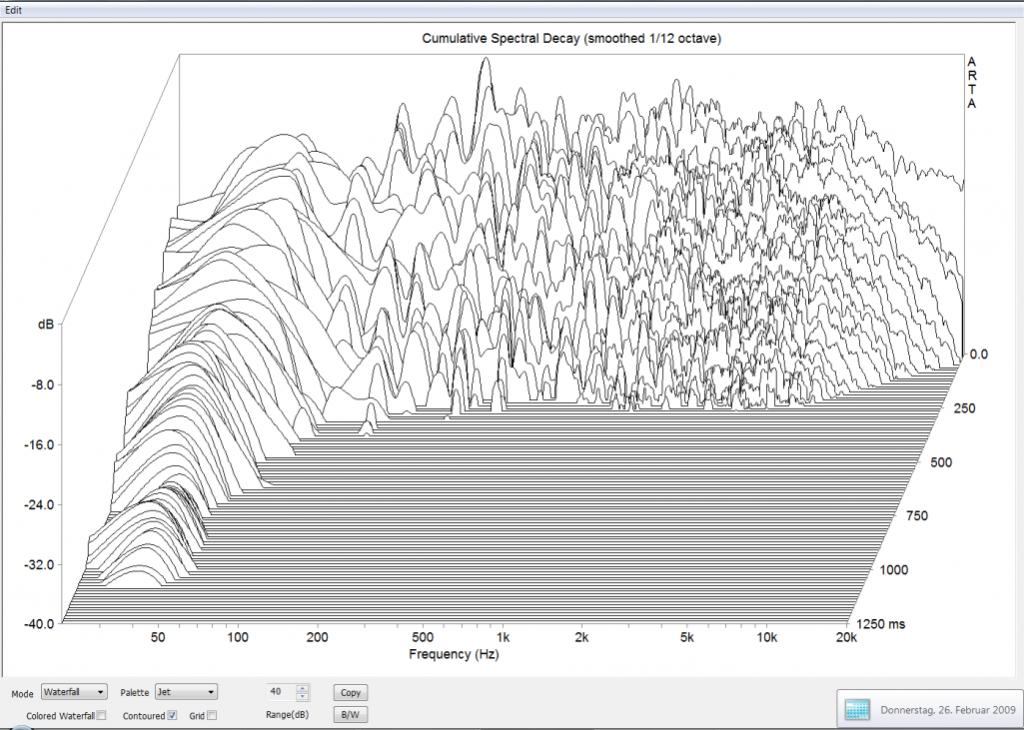The width and height of the screenshot is (1028, 730).
Task: Click the vertical ARTA label on the plot
Action: click(x=972, y=83)
